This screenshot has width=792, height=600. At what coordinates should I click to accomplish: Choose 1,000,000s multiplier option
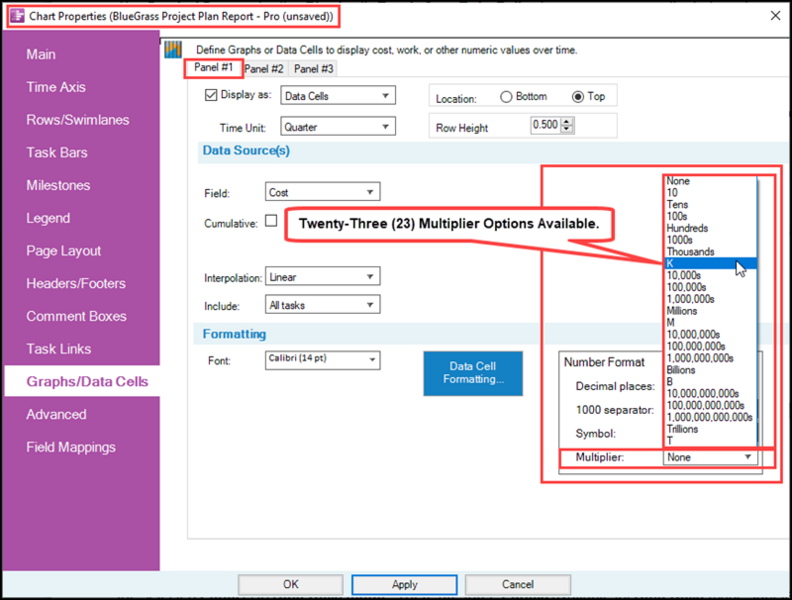tap(710, 299)
